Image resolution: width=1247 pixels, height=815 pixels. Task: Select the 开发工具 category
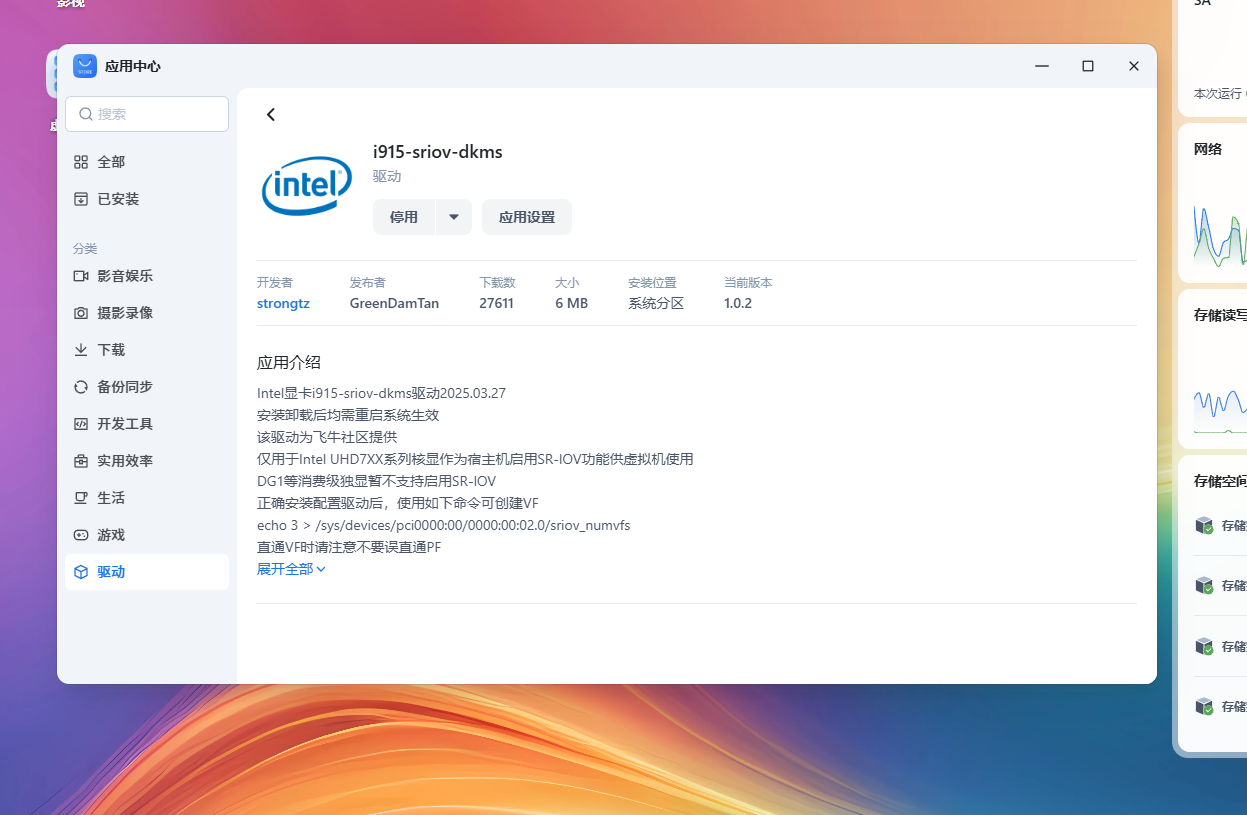(x=147, y=424)
